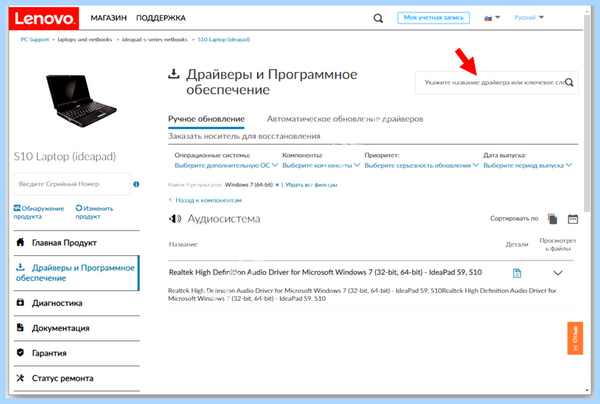Click Моя учетная запись button
Viewport: 600px width, 404px height.
click(x=434, y=18)
